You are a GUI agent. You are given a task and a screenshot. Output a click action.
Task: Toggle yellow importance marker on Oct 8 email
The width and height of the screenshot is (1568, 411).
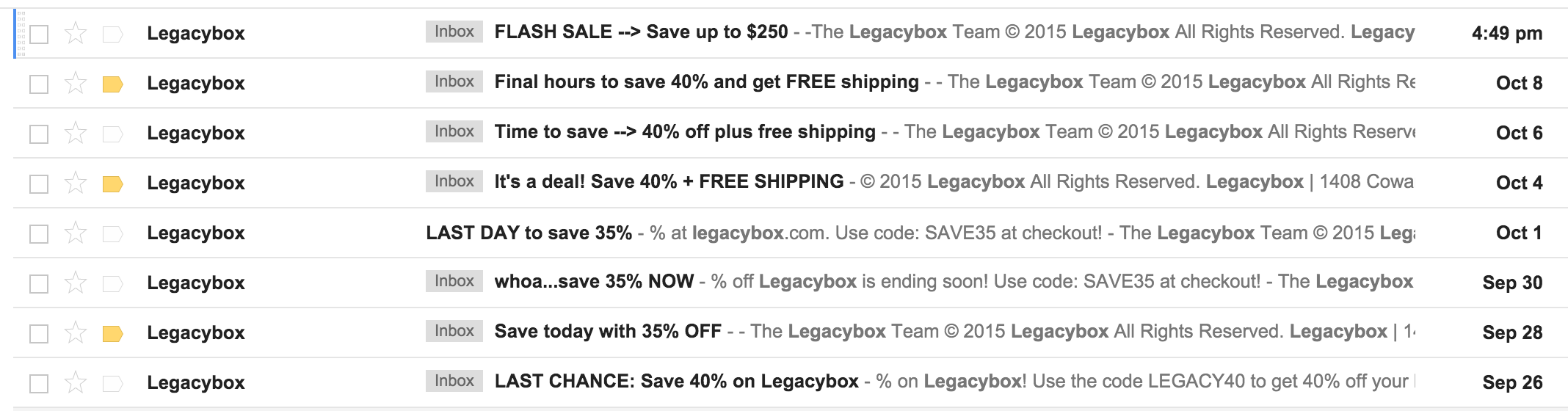click(x=112, y=84)
